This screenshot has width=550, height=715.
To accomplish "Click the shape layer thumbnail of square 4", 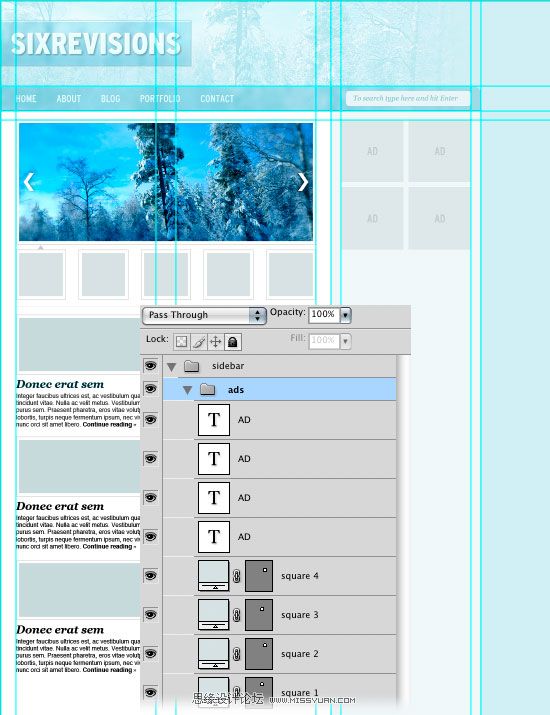I will pyautogui.click(x=214, y=576).
